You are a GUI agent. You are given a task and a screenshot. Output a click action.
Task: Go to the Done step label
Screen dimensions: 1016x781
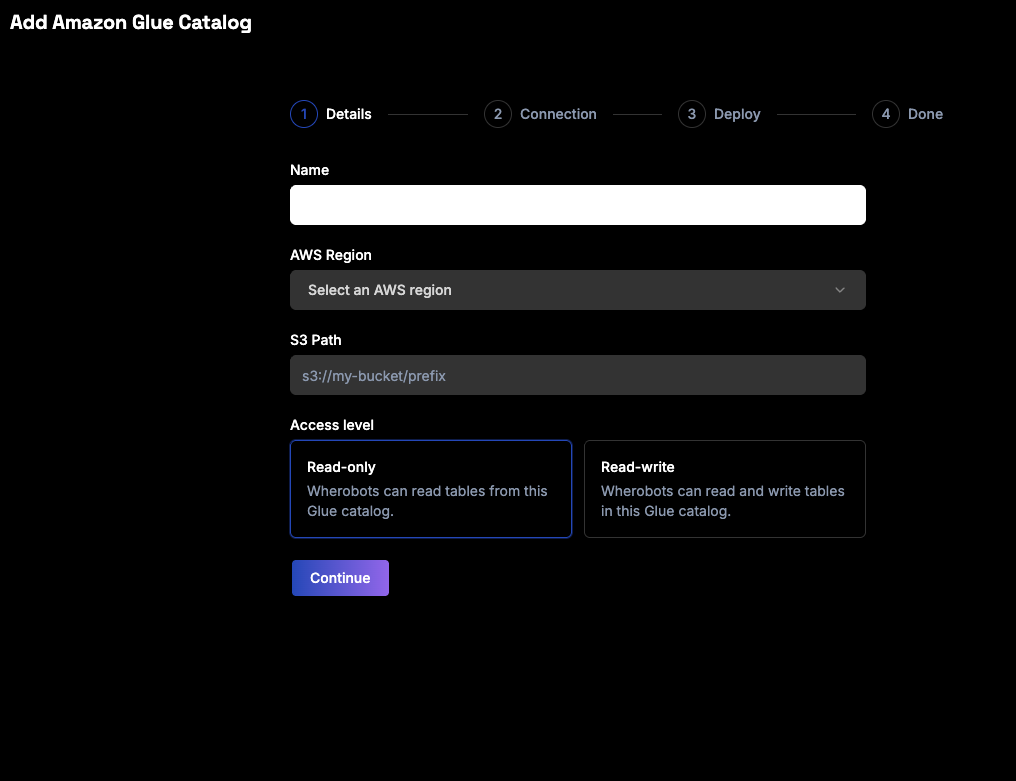pyautogui.click(x=925, y=114)
